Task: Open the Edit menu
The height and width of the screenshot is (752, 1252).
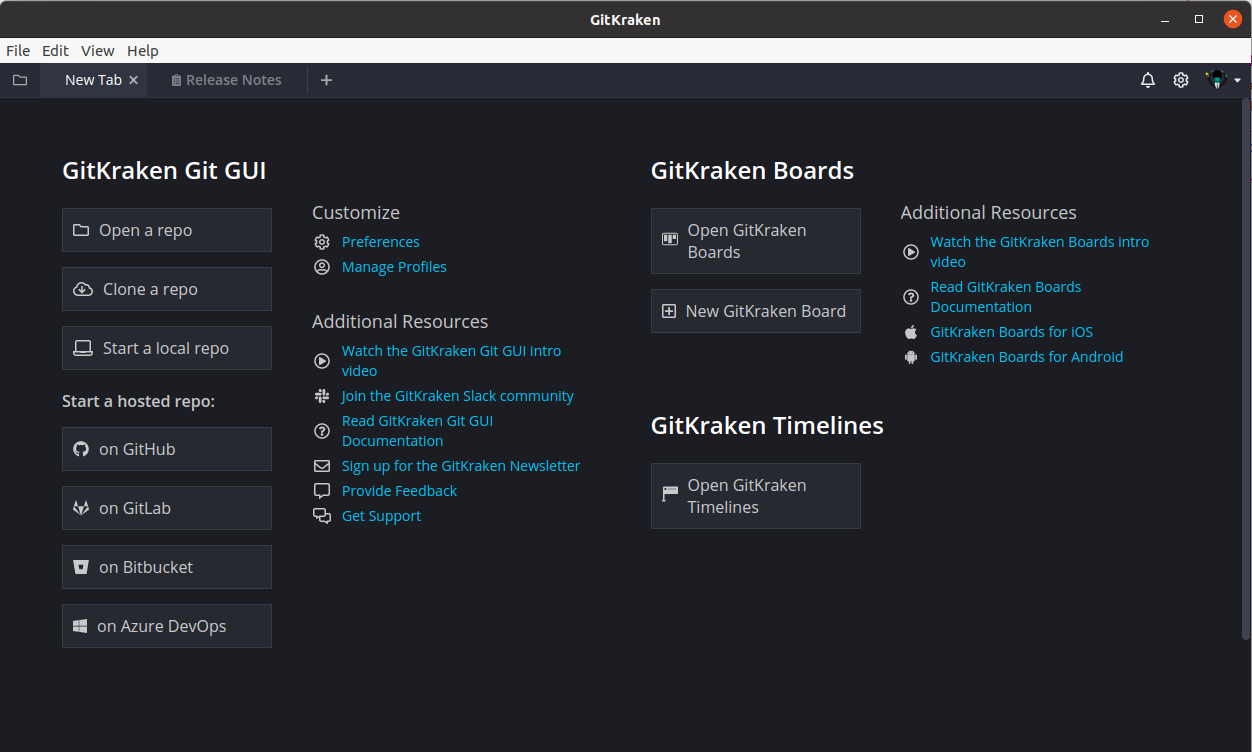Action: pyautogui.click(x=55, y=51)
